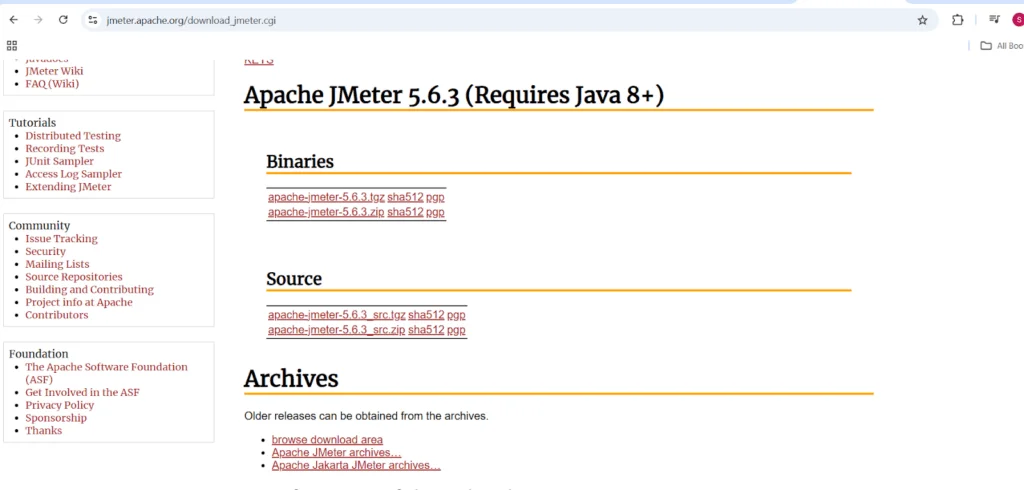Open pgp for apache-jmeter-5.6.3.tgz binary
The image size is (1024, 490).
(436, 197)
